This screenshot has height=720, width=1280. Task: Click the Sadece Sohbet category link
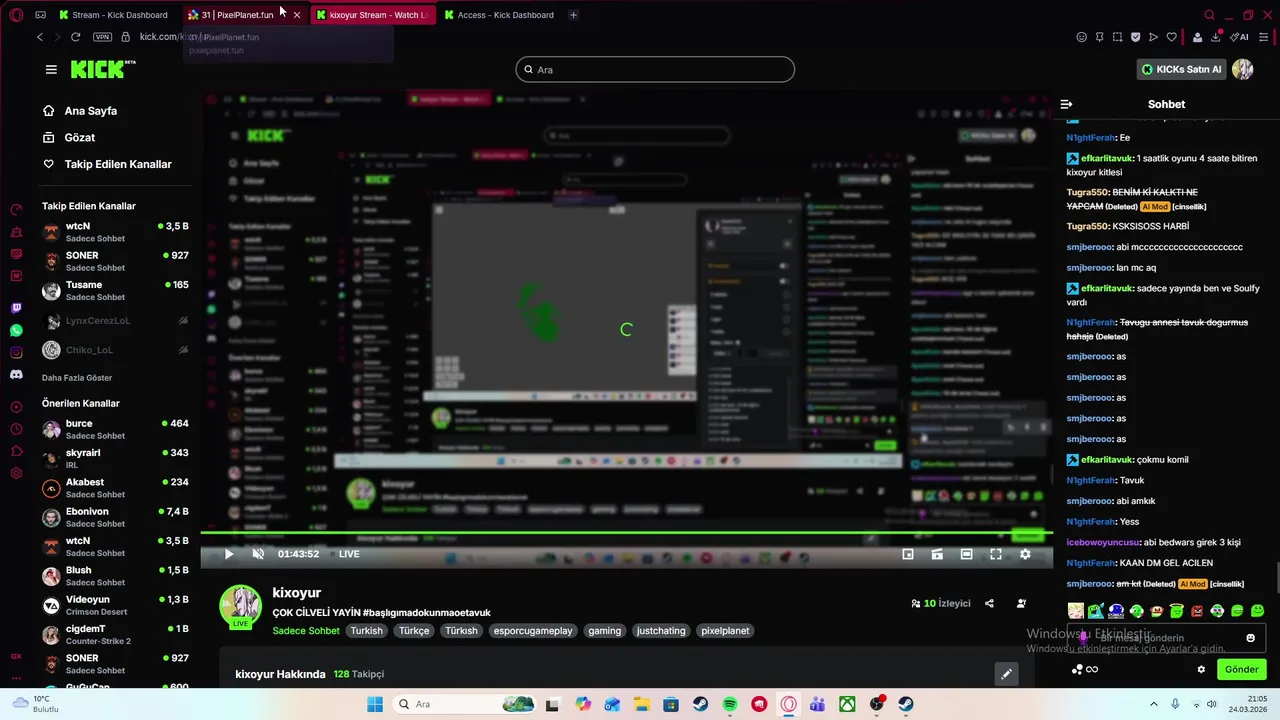(306, 631)
